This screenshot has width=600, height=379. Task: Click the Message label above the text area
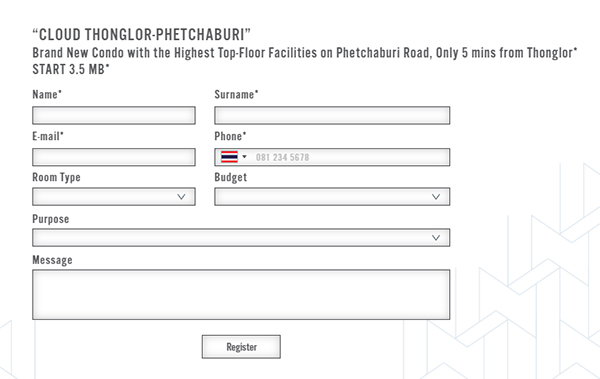point(52,260)
